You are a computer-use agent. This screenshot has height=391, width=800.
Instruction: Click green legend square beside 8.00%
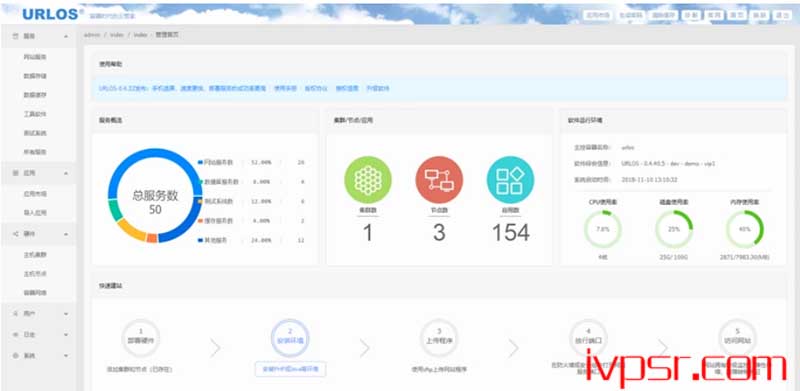tap(201, 182)
